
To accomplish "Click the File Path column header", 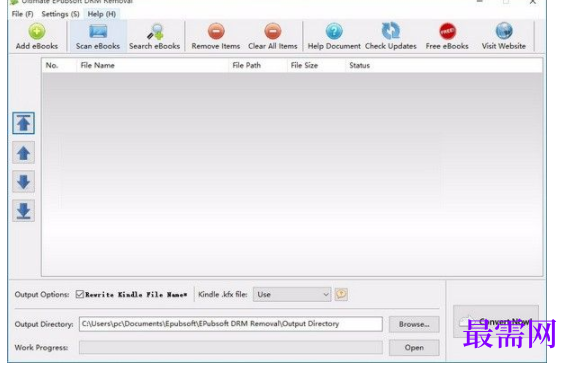I will coord(258,65).
